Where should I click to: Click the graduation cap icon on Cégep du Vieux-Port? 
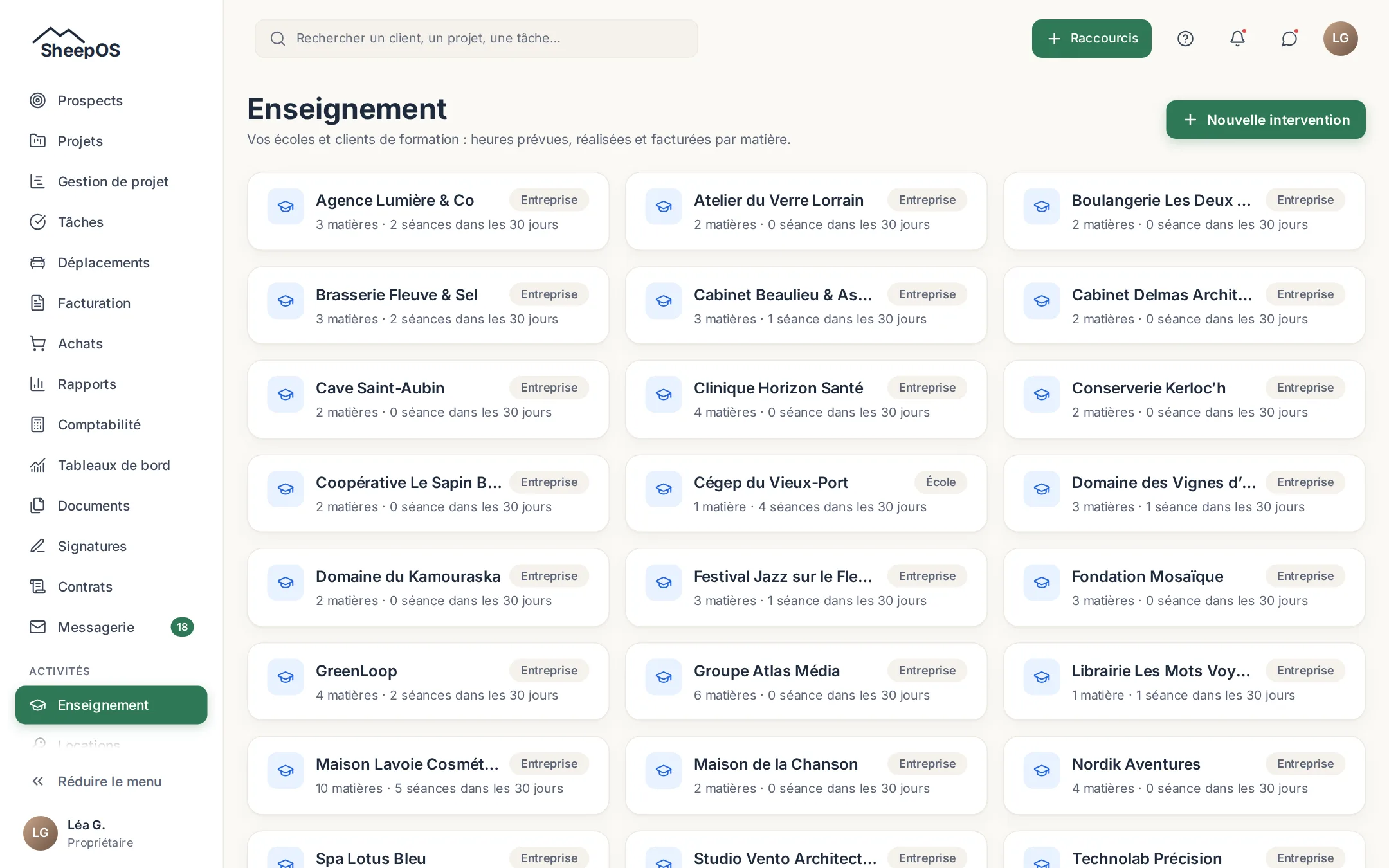664,489
